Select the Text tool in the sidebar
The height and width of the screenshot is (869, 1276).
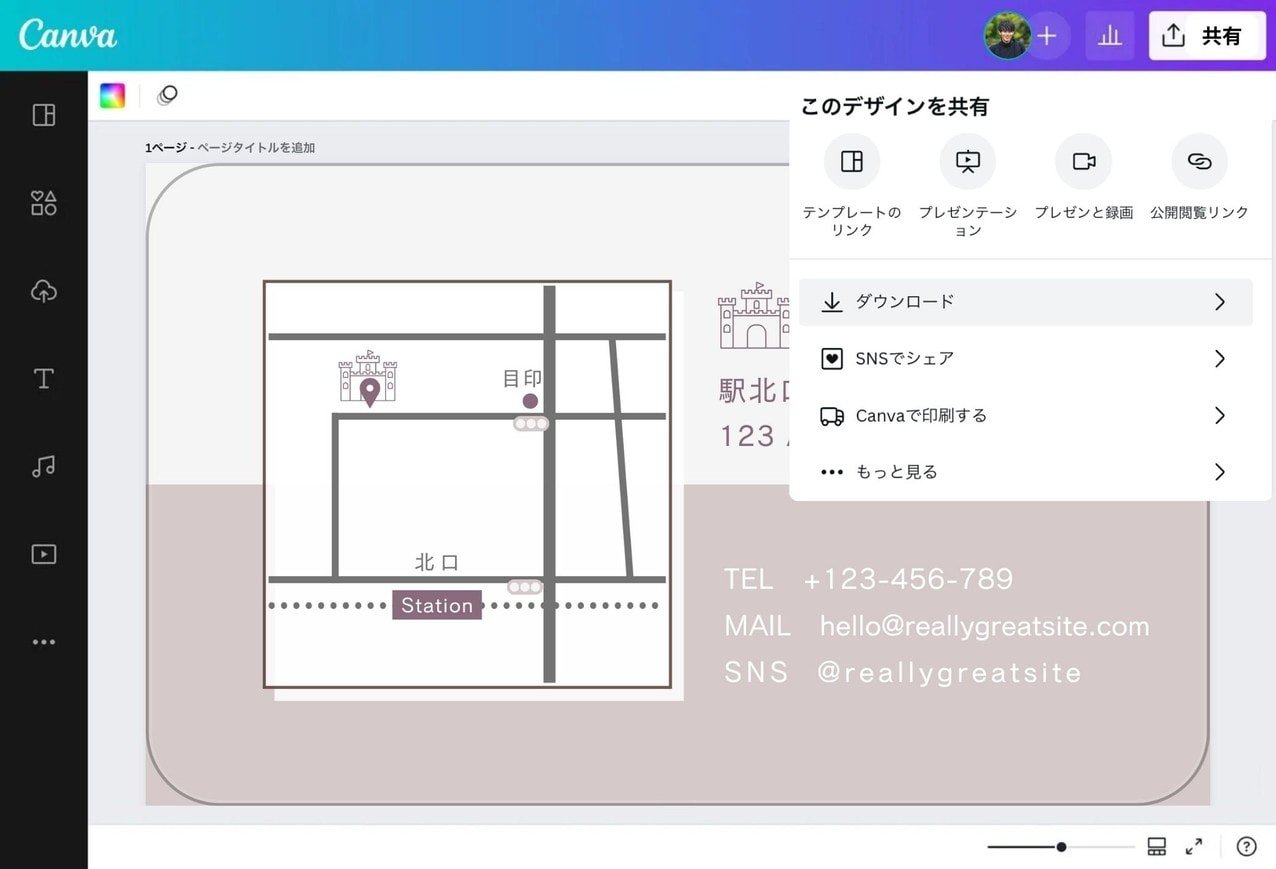[x=44, y=379]
